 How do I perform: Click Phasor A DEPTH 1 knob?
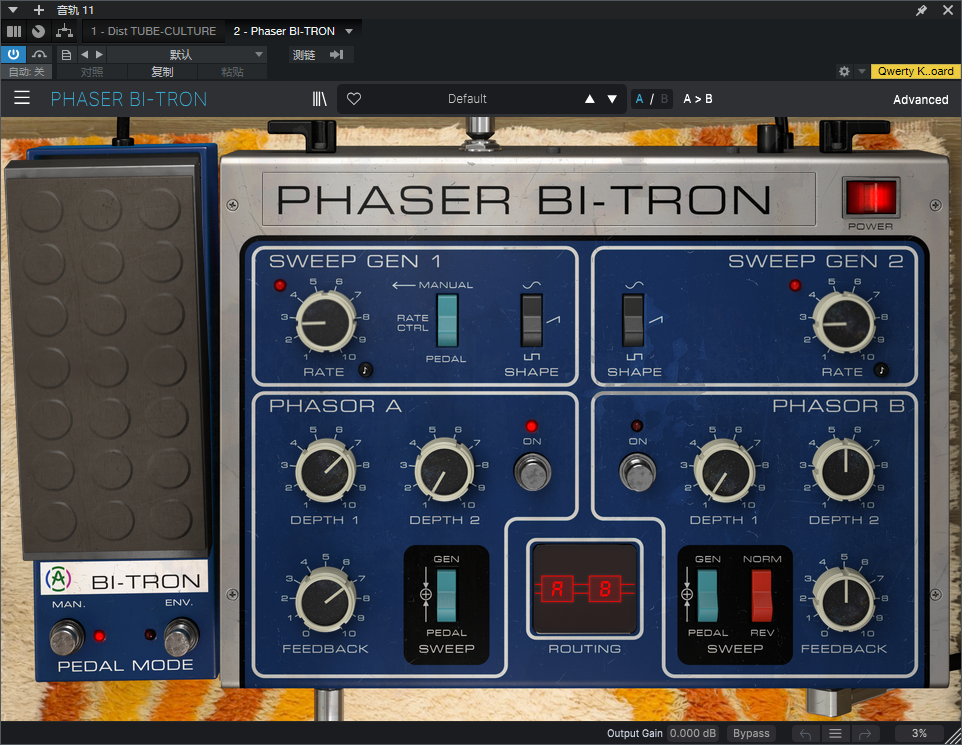coord(325,471)
